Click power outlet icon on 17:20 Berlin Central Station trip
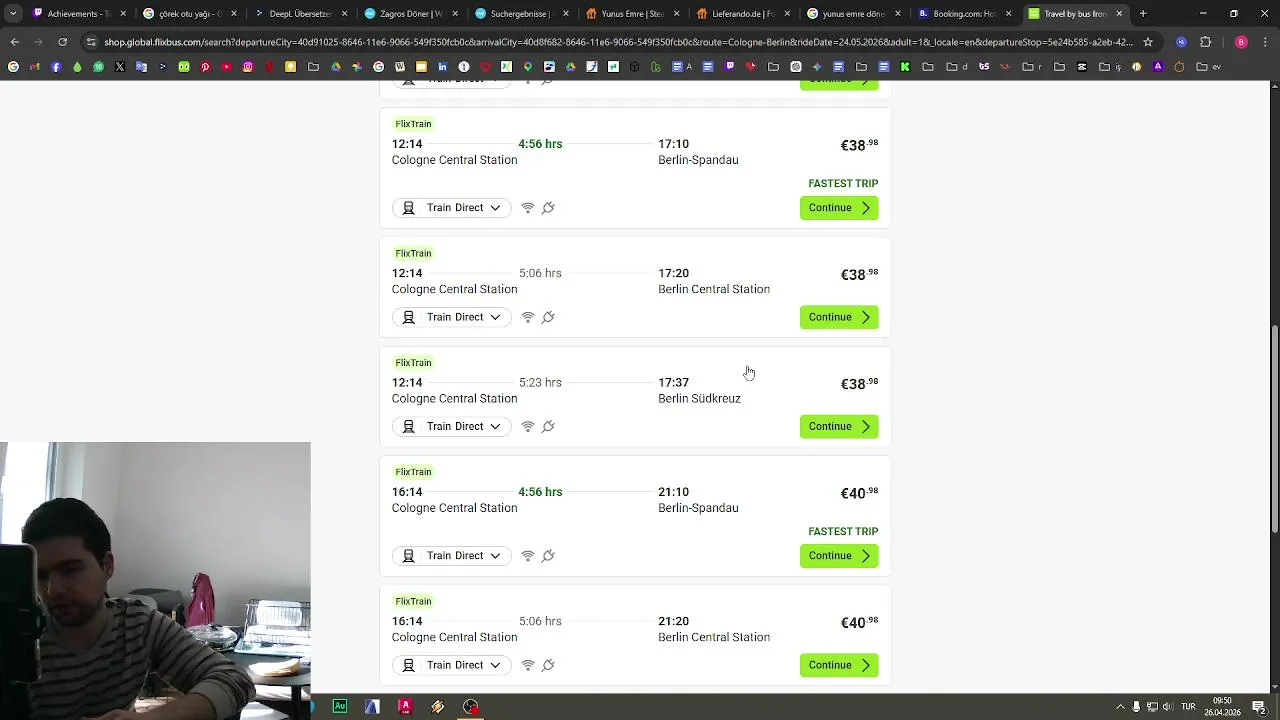 click(x=548, y=317)
